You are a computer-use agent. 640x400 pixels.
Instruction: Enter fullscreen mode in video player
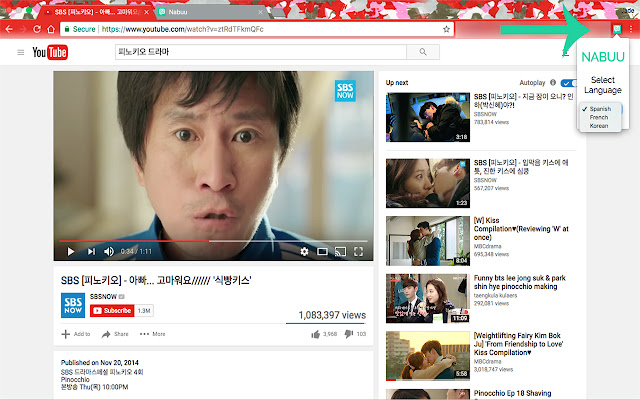coord(360,251)
